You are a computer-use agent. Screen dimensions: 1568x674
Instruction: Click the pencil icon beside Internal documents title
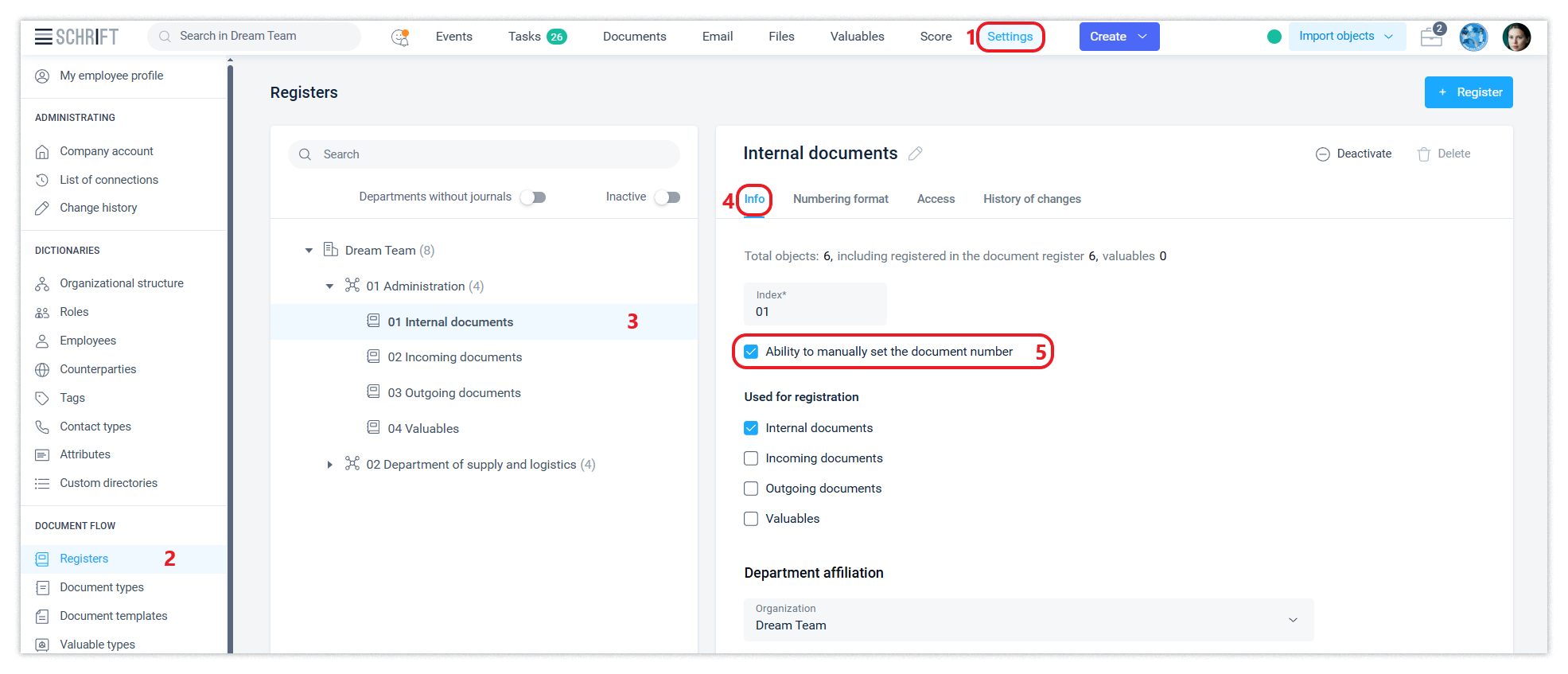click(915, 154)
